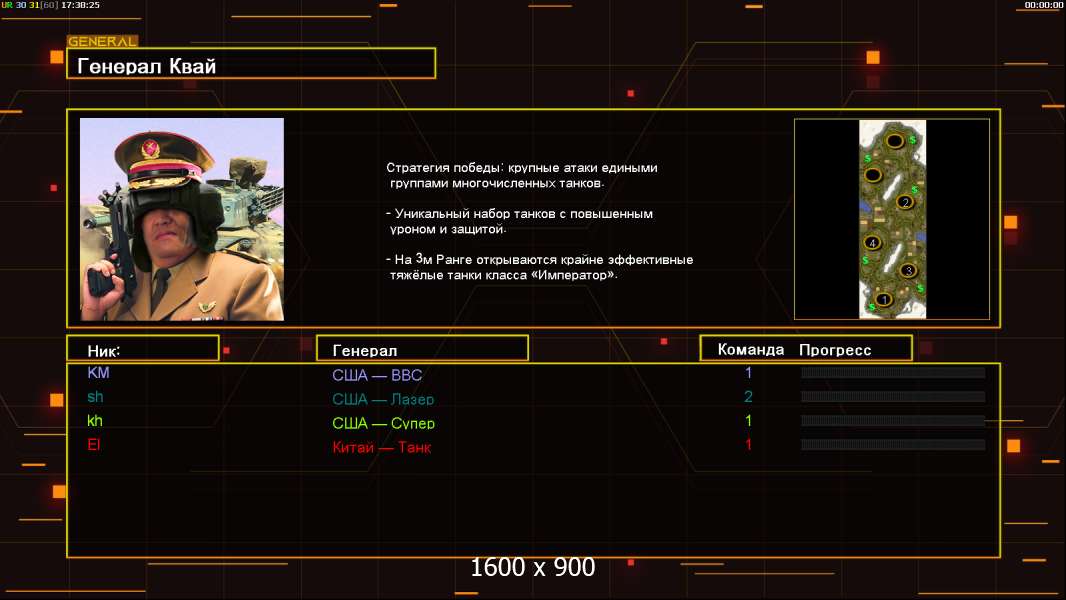Click the 'Генерал' column header
The image size is (1066, 600).
click(x=422, y=348)
